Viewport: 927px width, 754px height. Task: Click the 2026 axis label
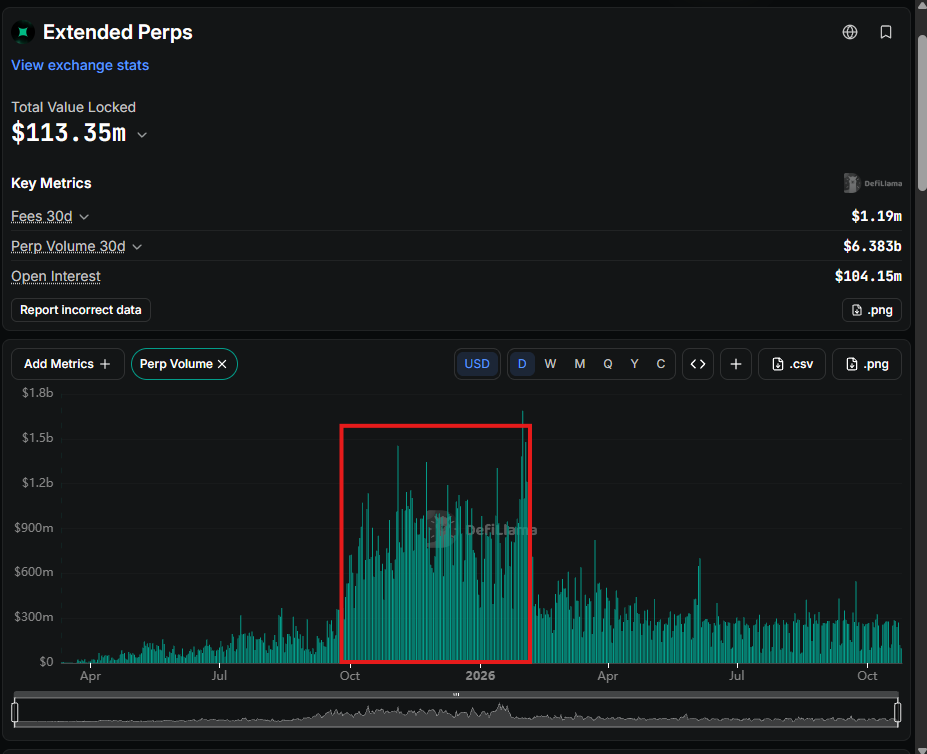480,675
